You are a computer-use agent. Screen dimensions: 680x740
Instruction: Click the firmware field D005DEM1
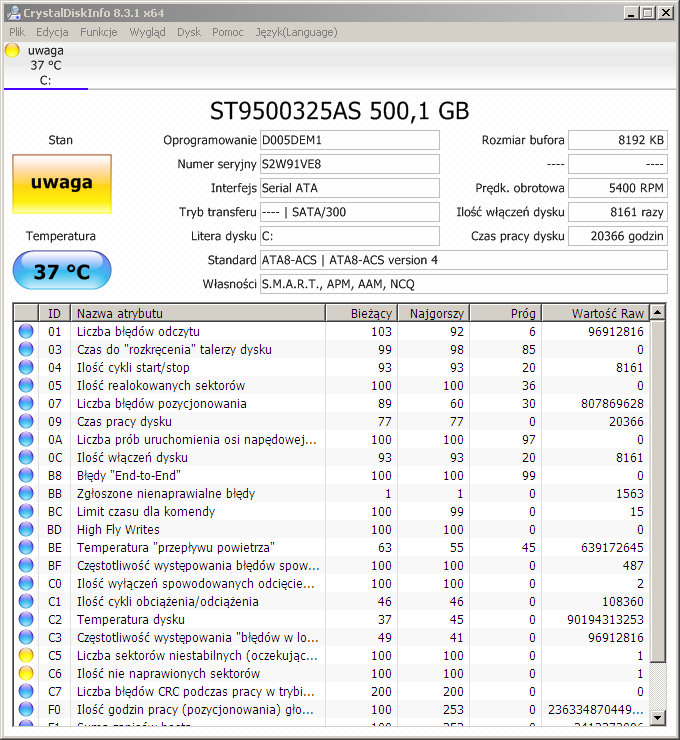(350, 140)
